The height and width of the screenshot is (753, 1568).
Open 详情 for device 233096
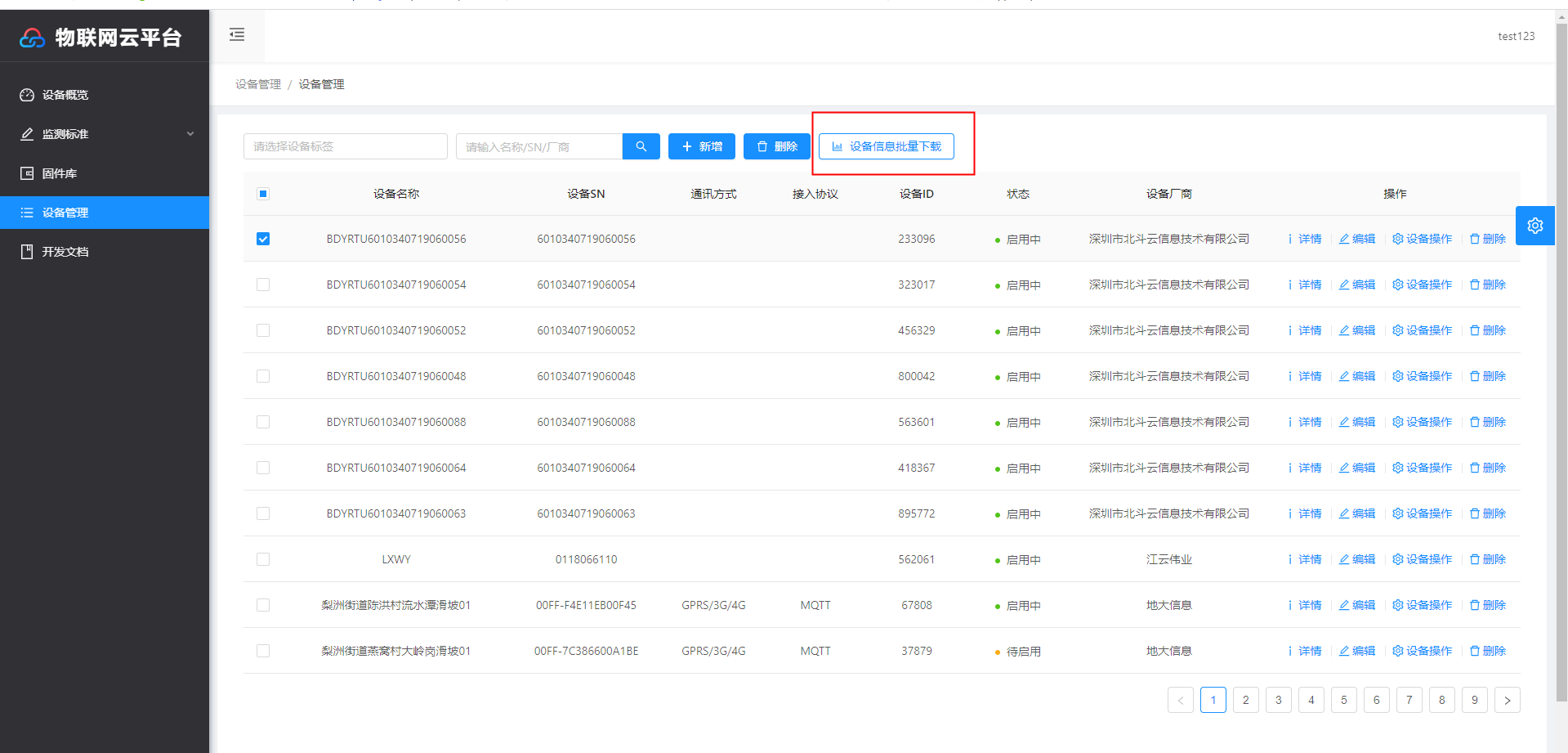1305,239
